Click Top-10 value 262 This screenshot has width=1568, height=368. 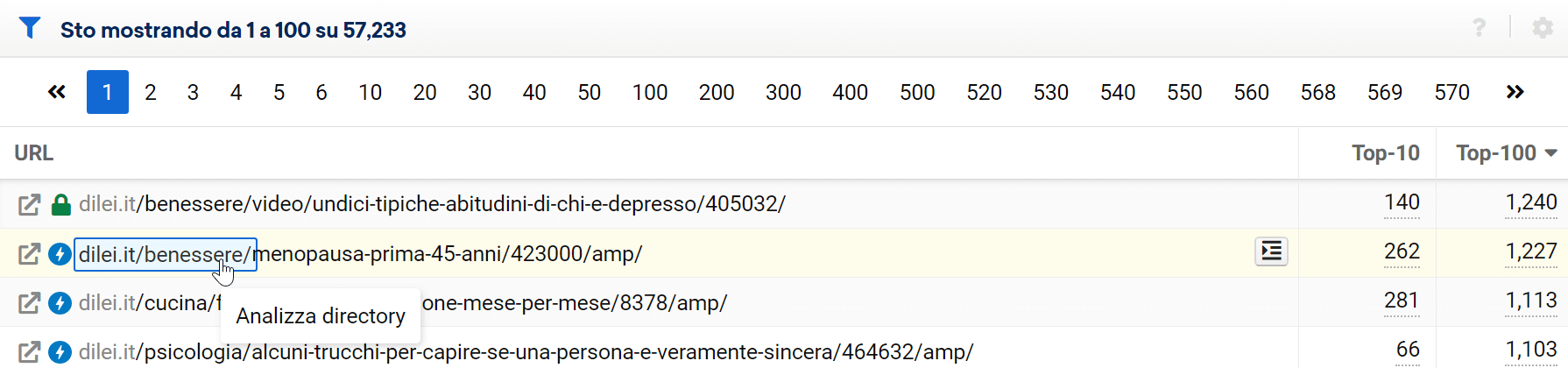(1402, 252)
